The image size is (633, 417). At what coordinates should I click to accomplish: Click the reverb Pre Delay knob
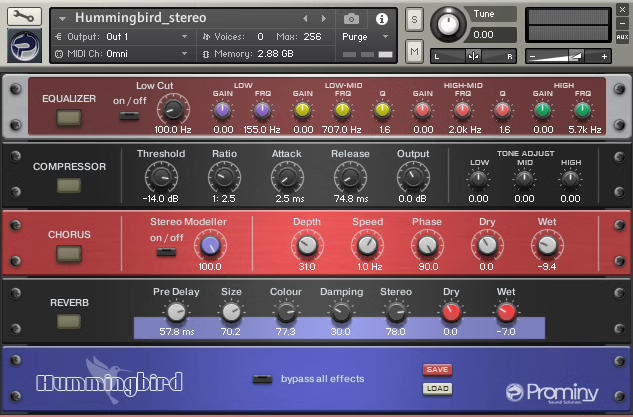[x=176, y=312]
